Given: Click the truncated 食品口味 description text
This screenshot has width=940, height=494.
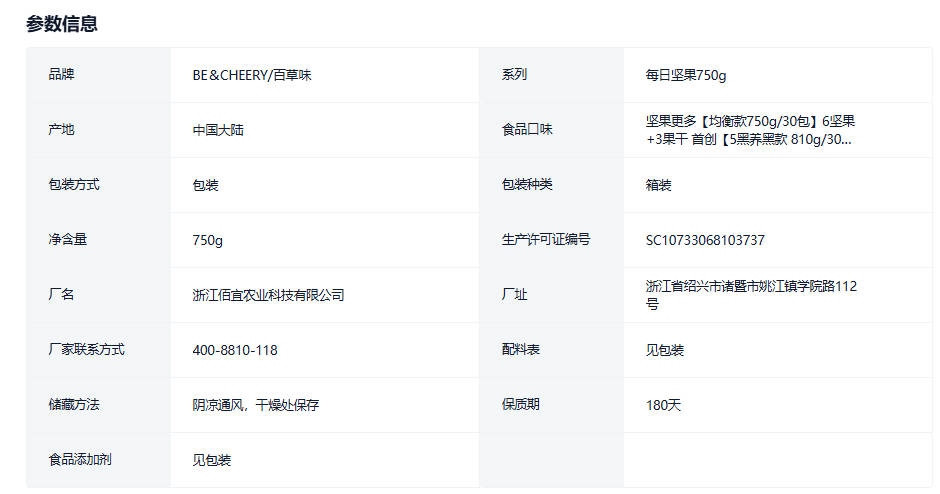Looking at the screenshot, I should (x=750, y=130).
